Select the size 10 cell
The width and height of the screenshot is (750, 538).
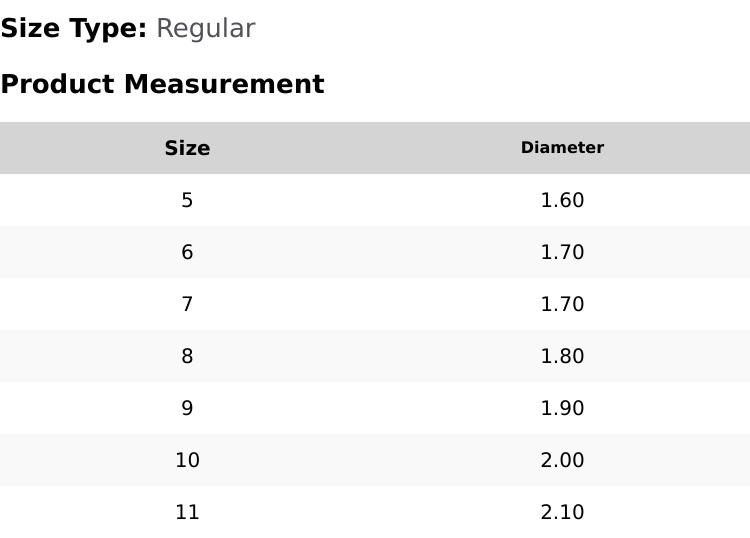click(x=187, y=460)
